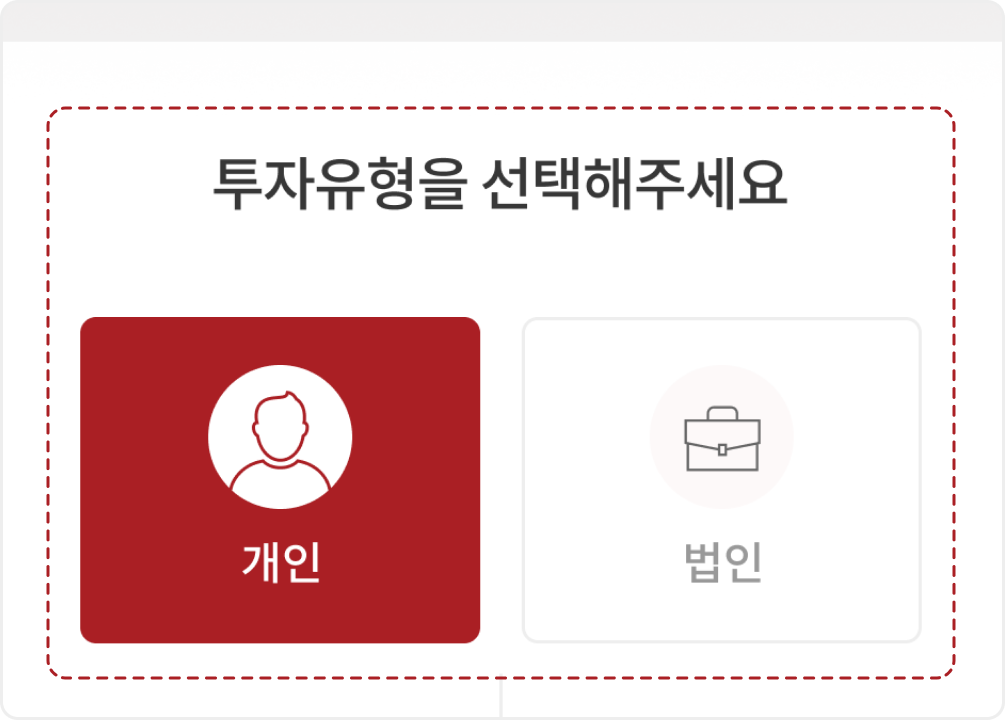Click the heading 투자유형을 선택해주세요
The height and width of the screenshot is (720, 1005).
[500, 183]
